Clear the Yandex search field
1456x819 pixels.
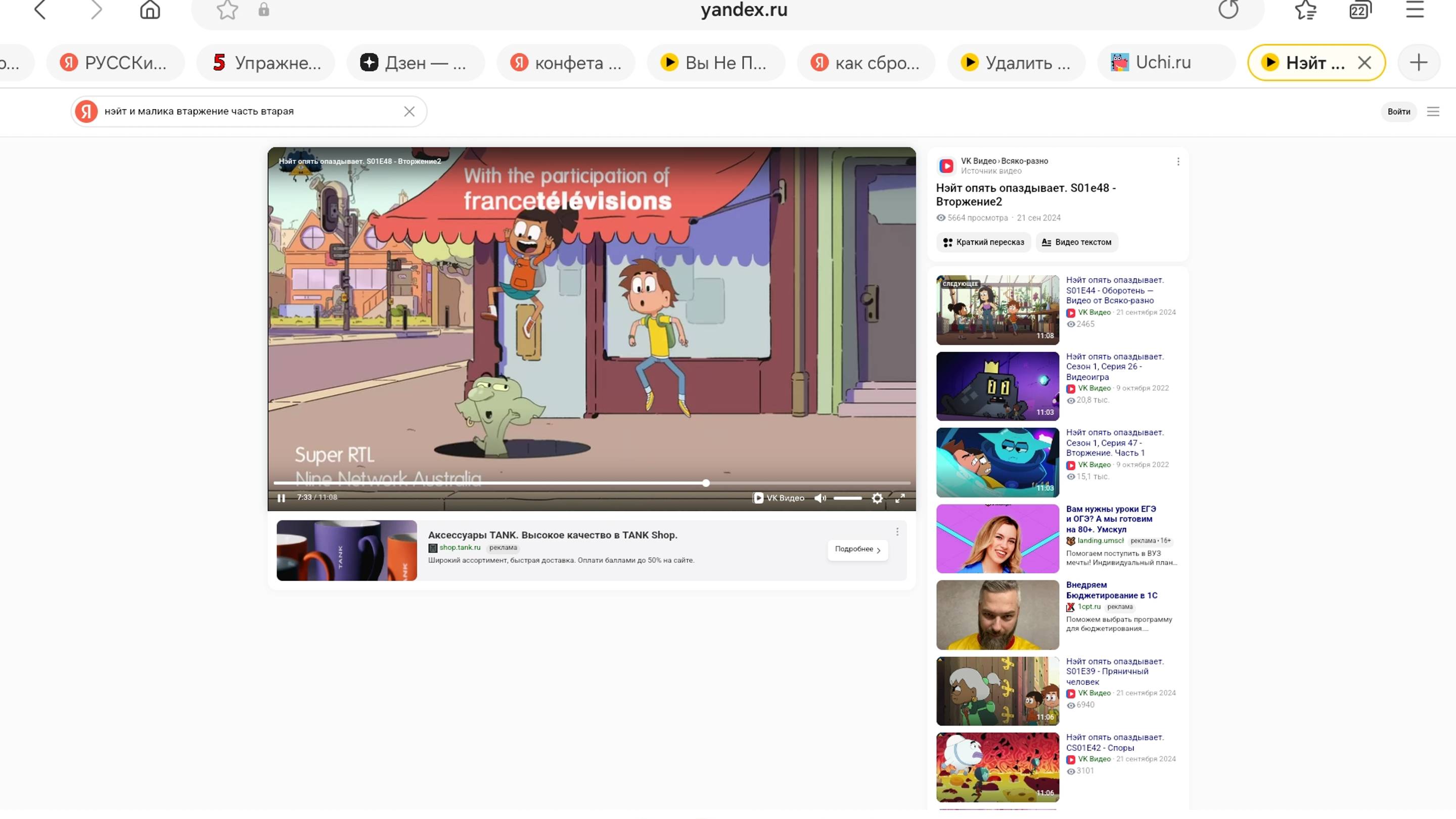point(409,111)
